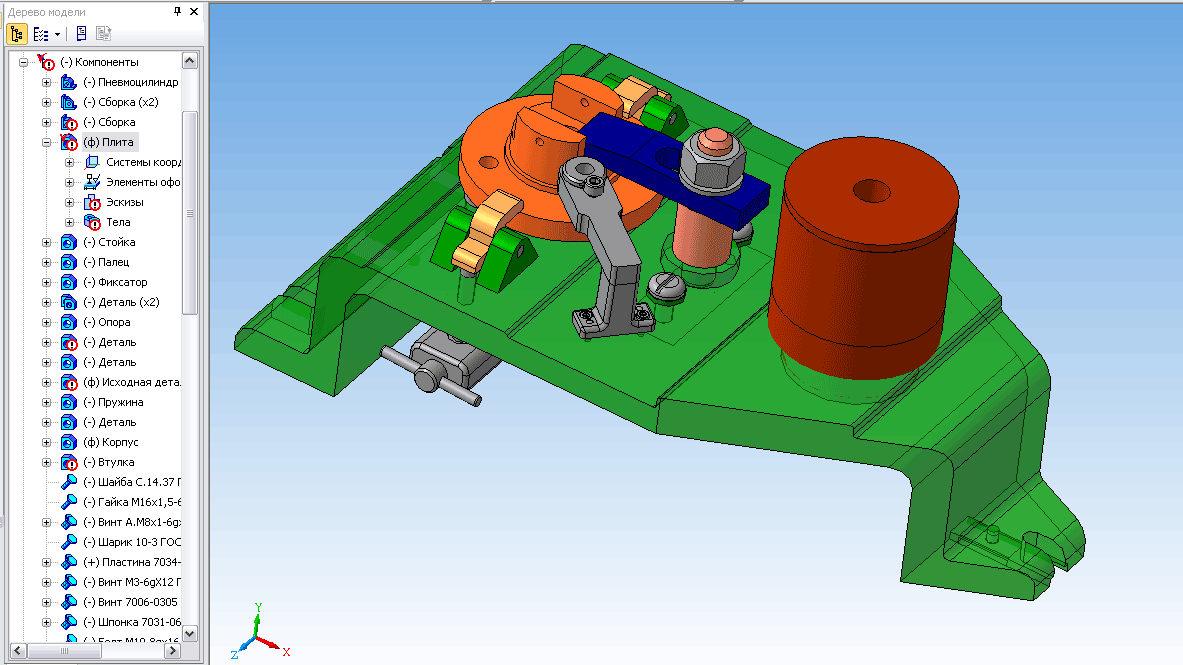Viewport: 1183px width, 665px height.
Task: Click the coordinate systems icon
Action: pos(92,162)
